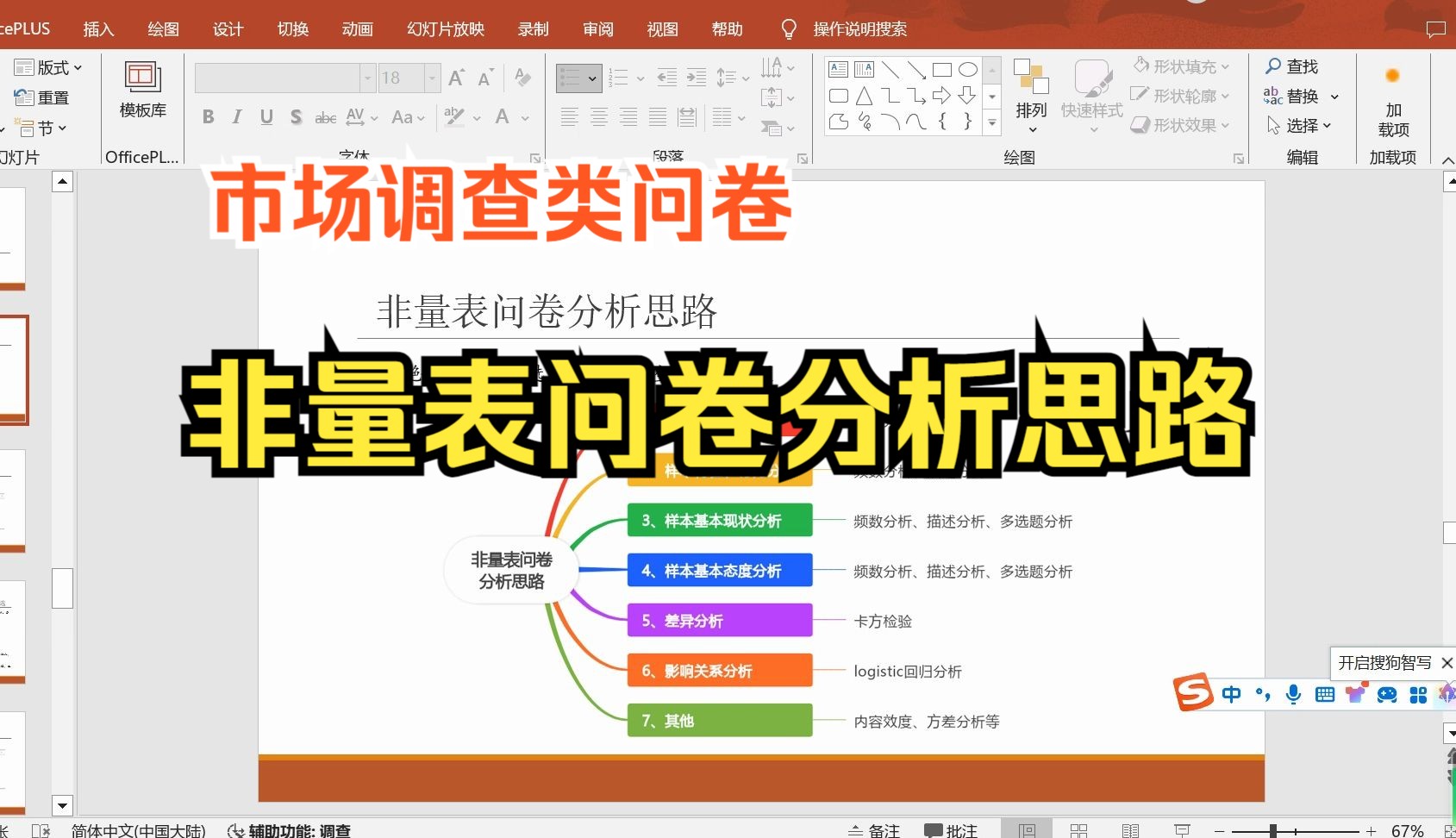Click the font name input box
1456x838 pixels.
278,78
